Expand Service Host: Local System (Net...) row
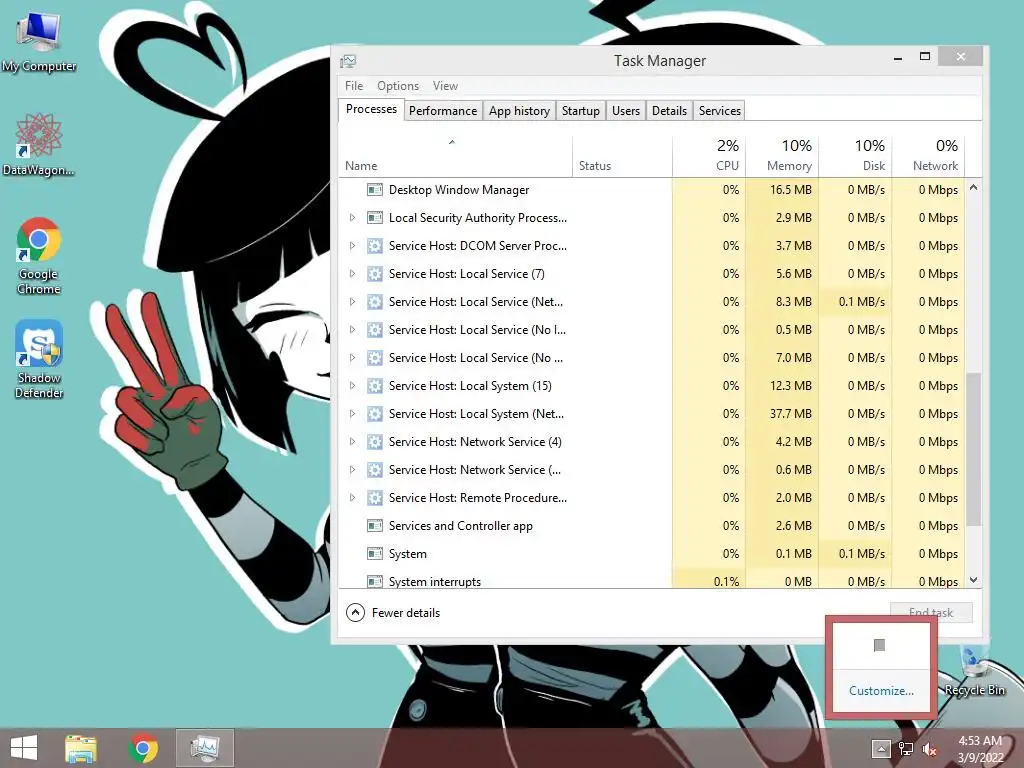This screenshot has height=768, width=1024. click(353, 414)
